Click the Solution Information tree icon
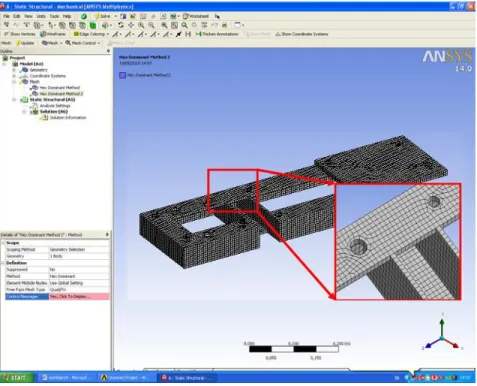The image size is (477, 386). (44, 118)
